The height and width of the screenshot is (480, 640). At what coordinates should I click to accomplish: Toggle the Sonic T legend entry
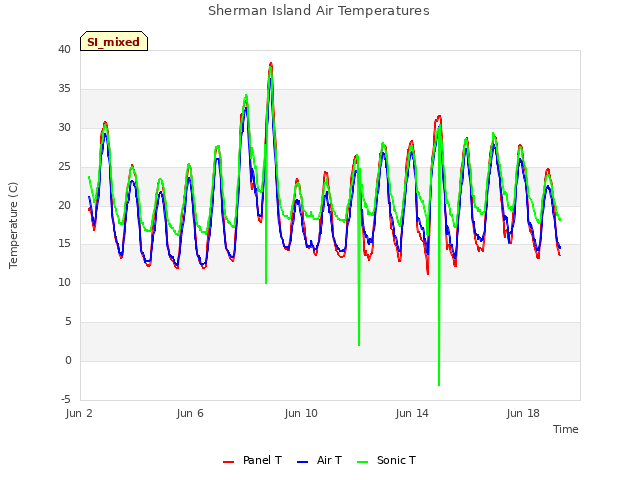tap(386, 460)
